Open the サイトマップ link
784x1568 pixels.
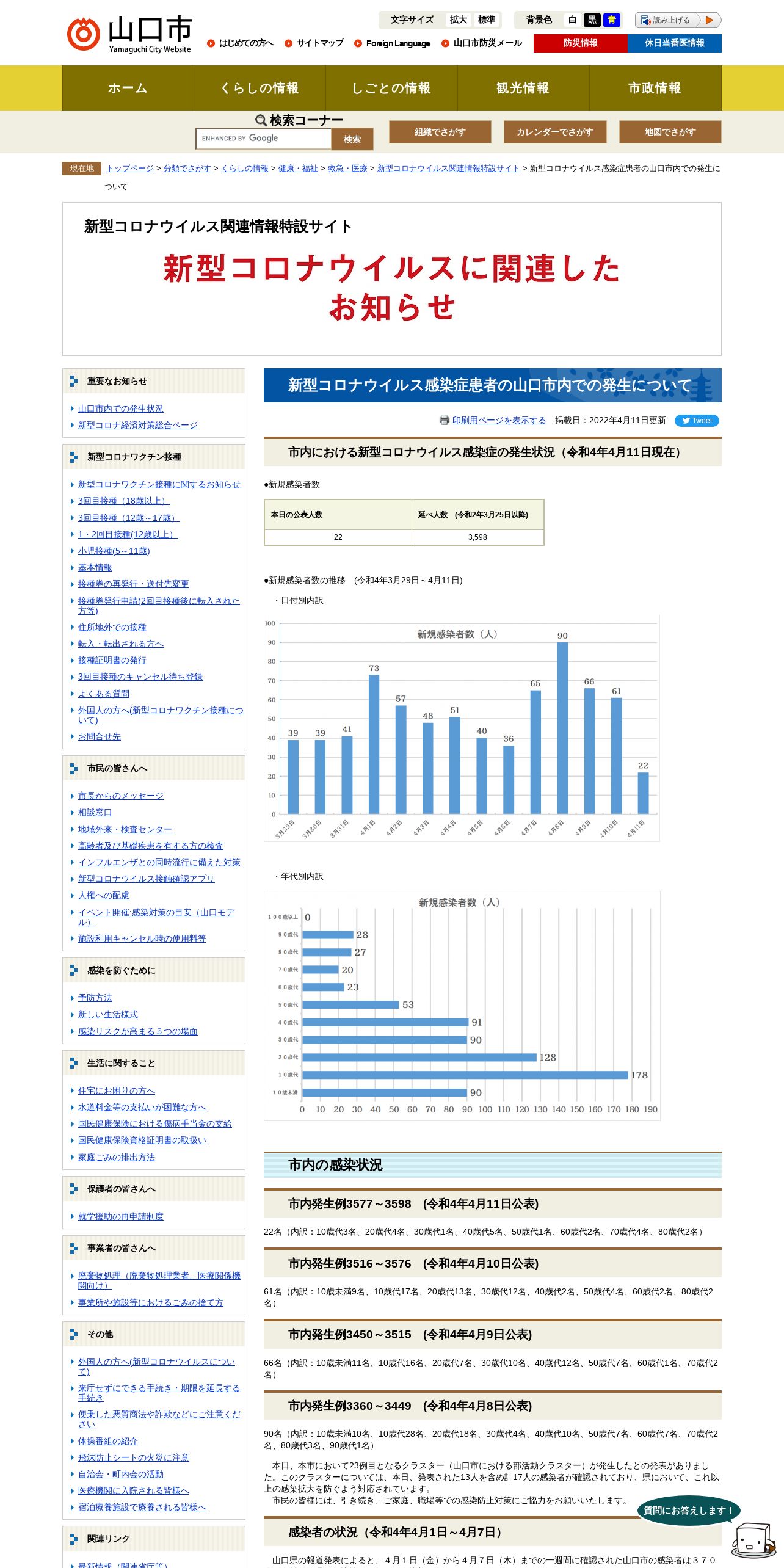click(321, 43)
